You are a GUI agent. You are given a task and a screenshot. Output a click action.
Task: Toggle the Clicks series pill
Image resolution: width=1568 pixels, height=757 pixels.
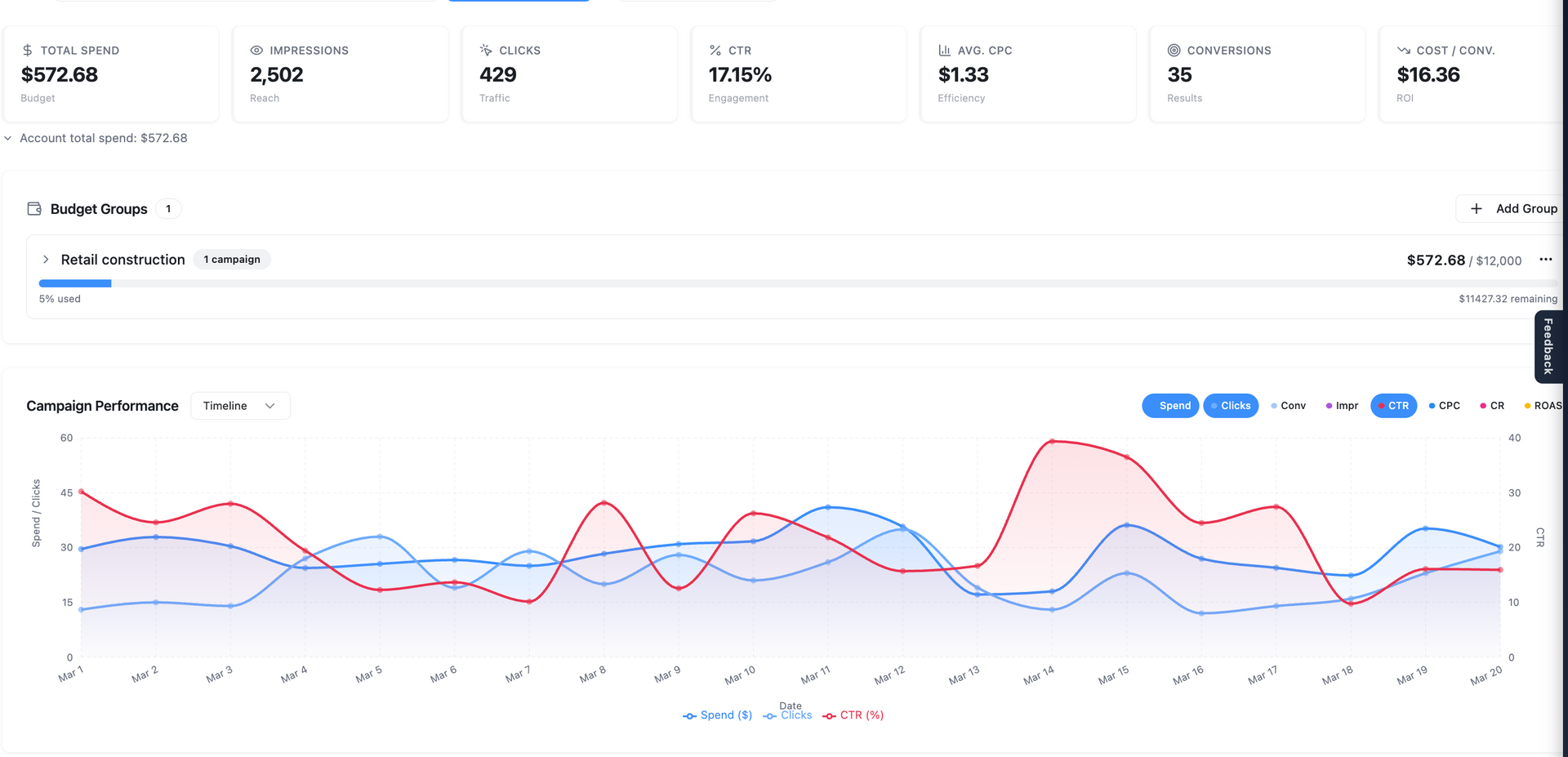point(1231,406)
